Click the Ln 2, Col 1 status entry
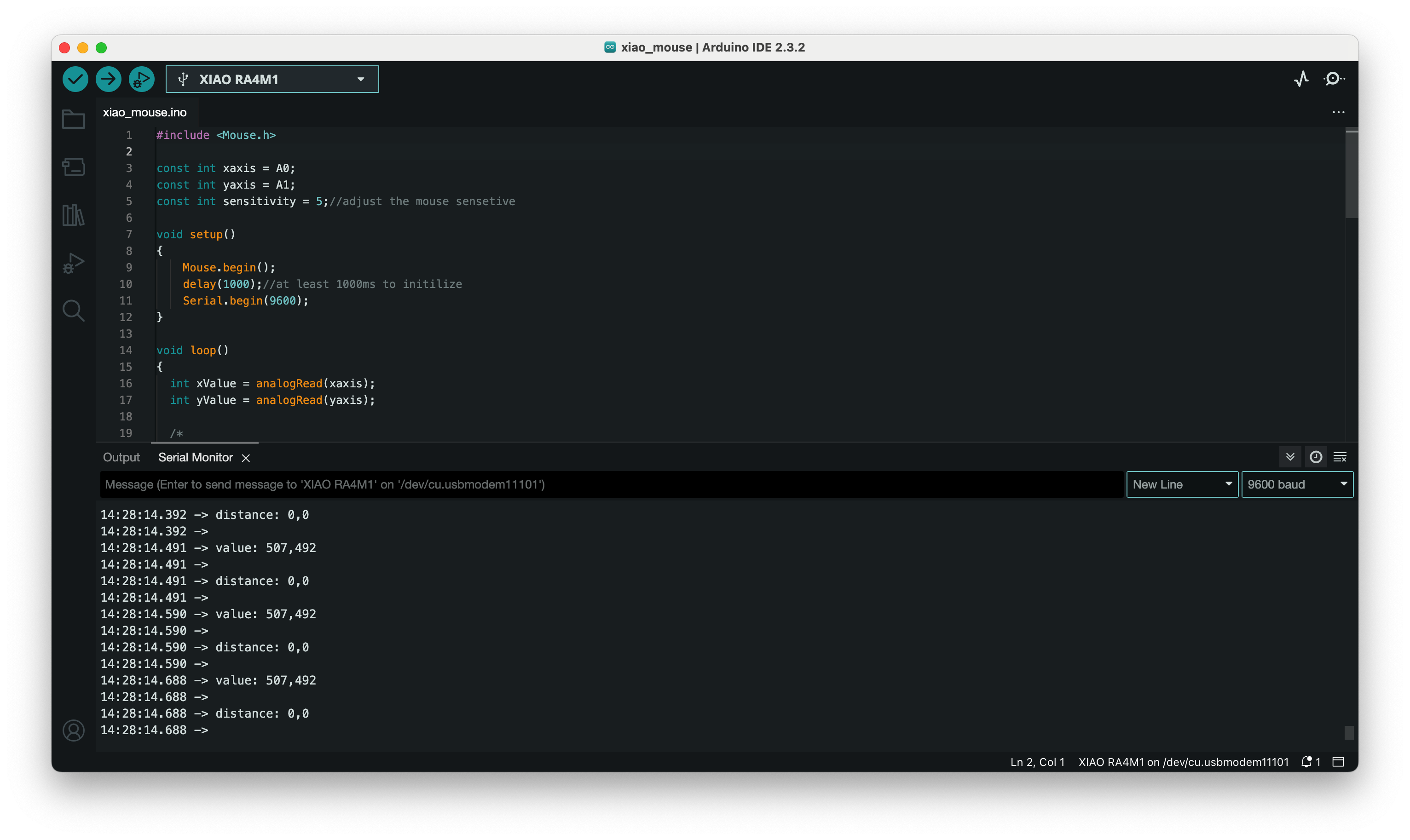1410x840 pixels. coord(1037,762)
